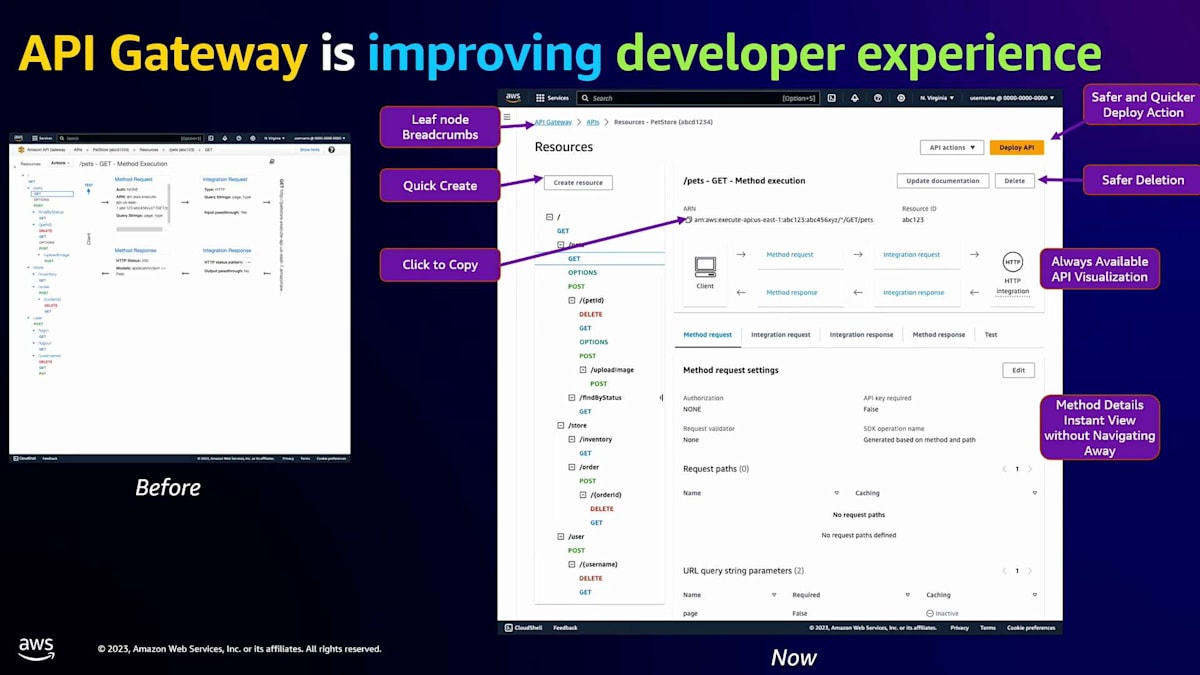Screen dimensions: 1200x675
Task: Open the N. Virginia region dropdown in Now console
Action: point(937,98)
